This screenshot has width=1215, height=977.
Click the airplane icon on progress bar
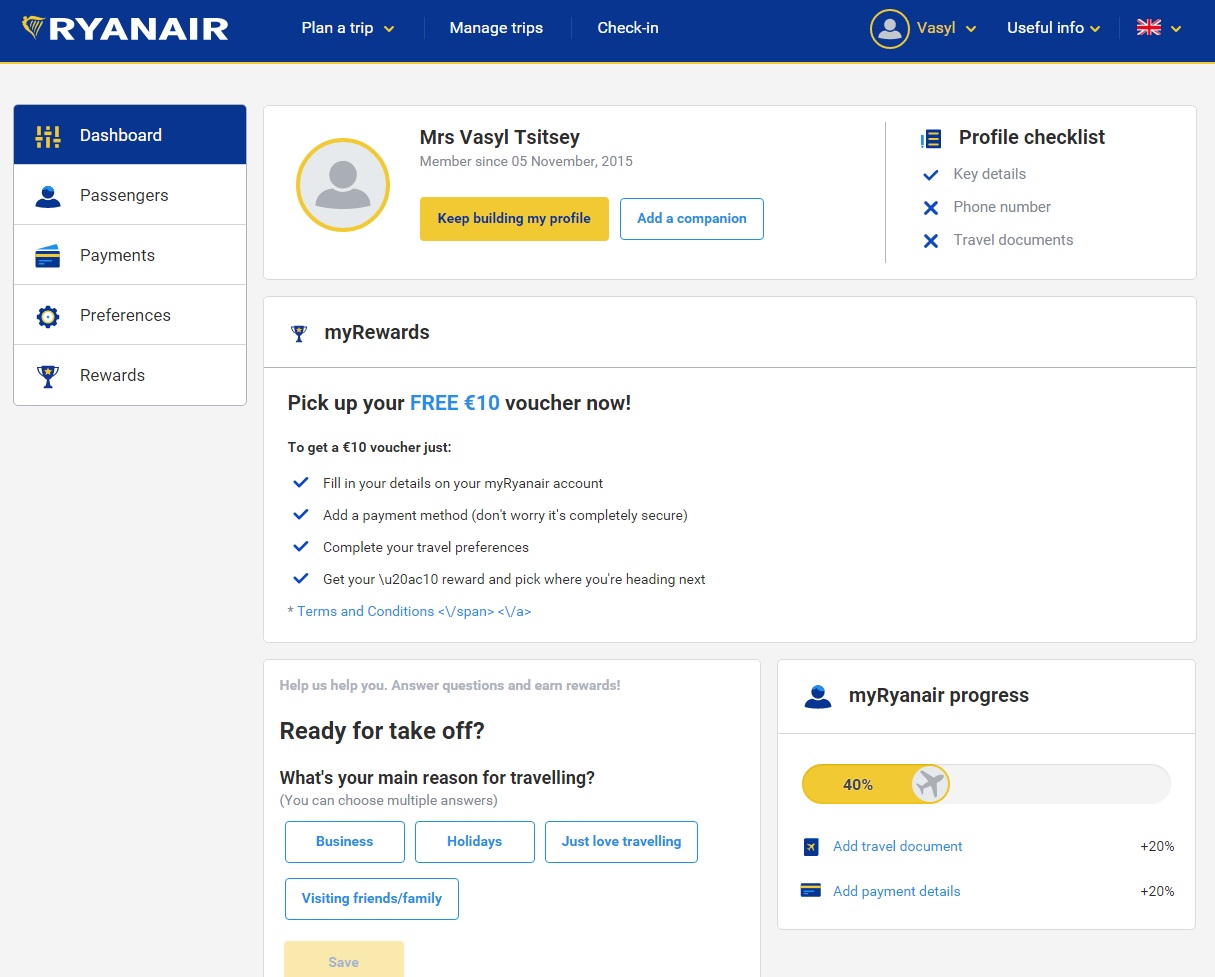pos(930,784)
